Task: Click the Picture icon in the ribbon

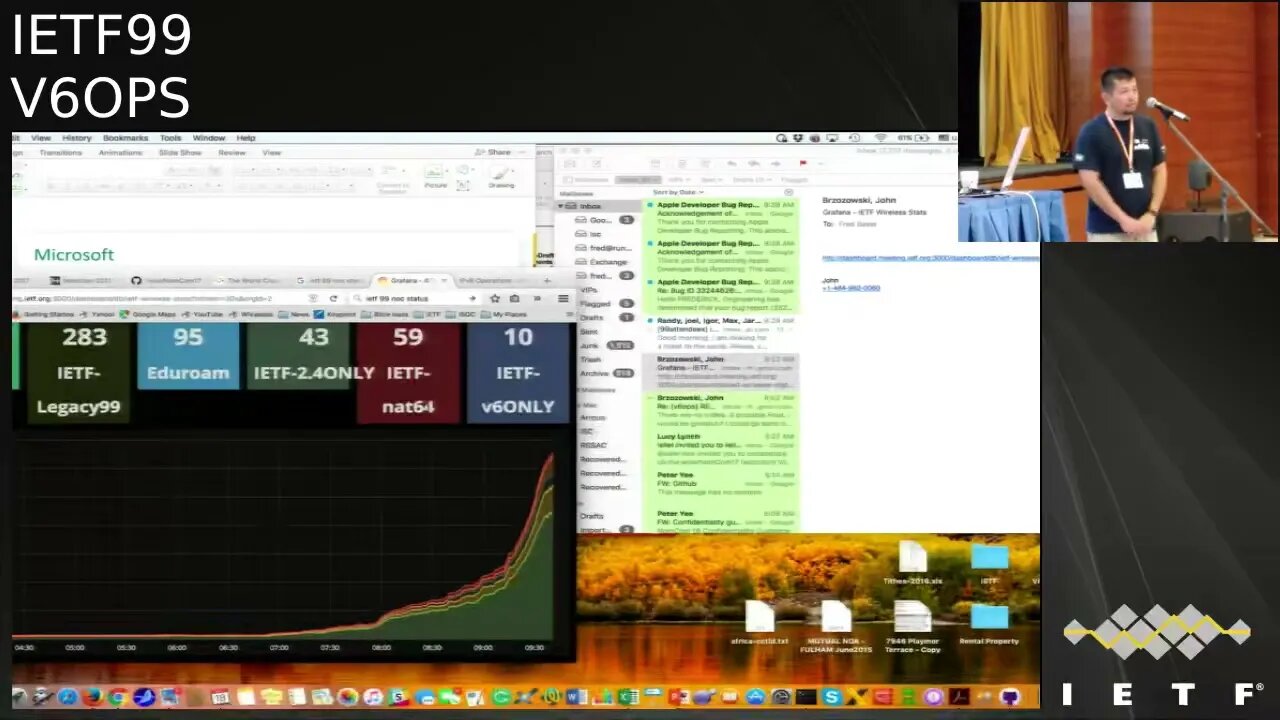Action: click(x=436, y=177)
